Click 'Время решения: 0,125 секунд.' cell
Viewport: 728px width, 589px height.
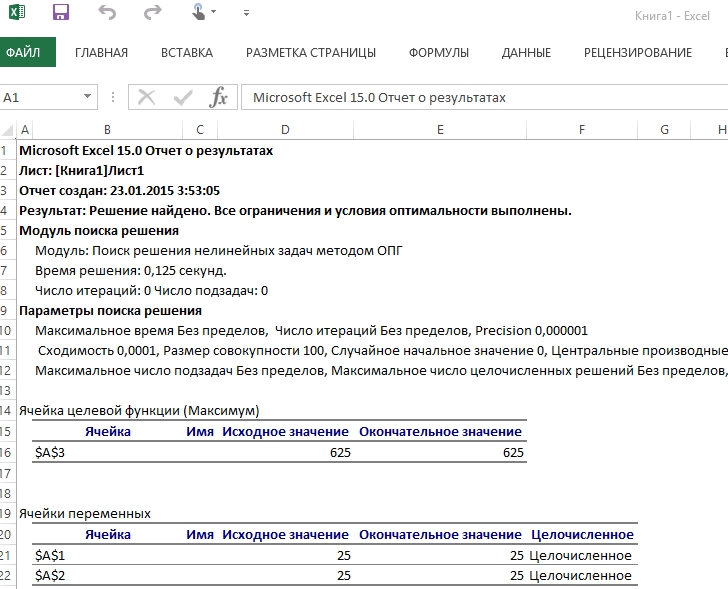pyautogui.click(x=130, y=271)
